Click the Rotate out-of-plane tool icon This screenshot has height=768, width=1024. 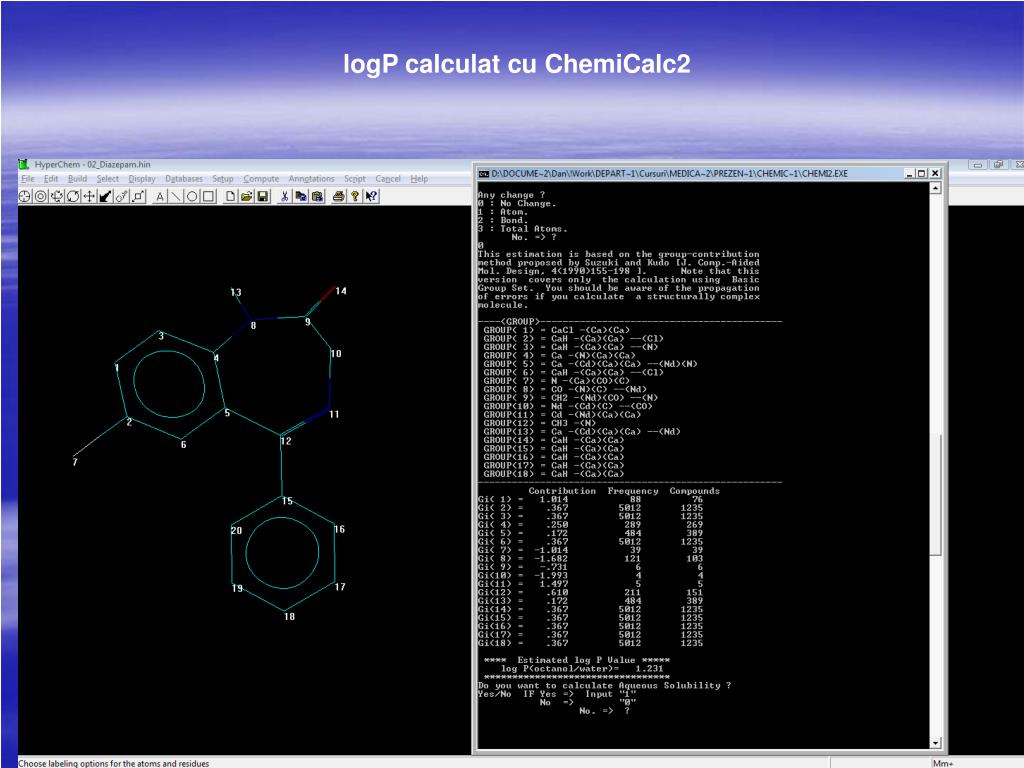click(57, 197)
